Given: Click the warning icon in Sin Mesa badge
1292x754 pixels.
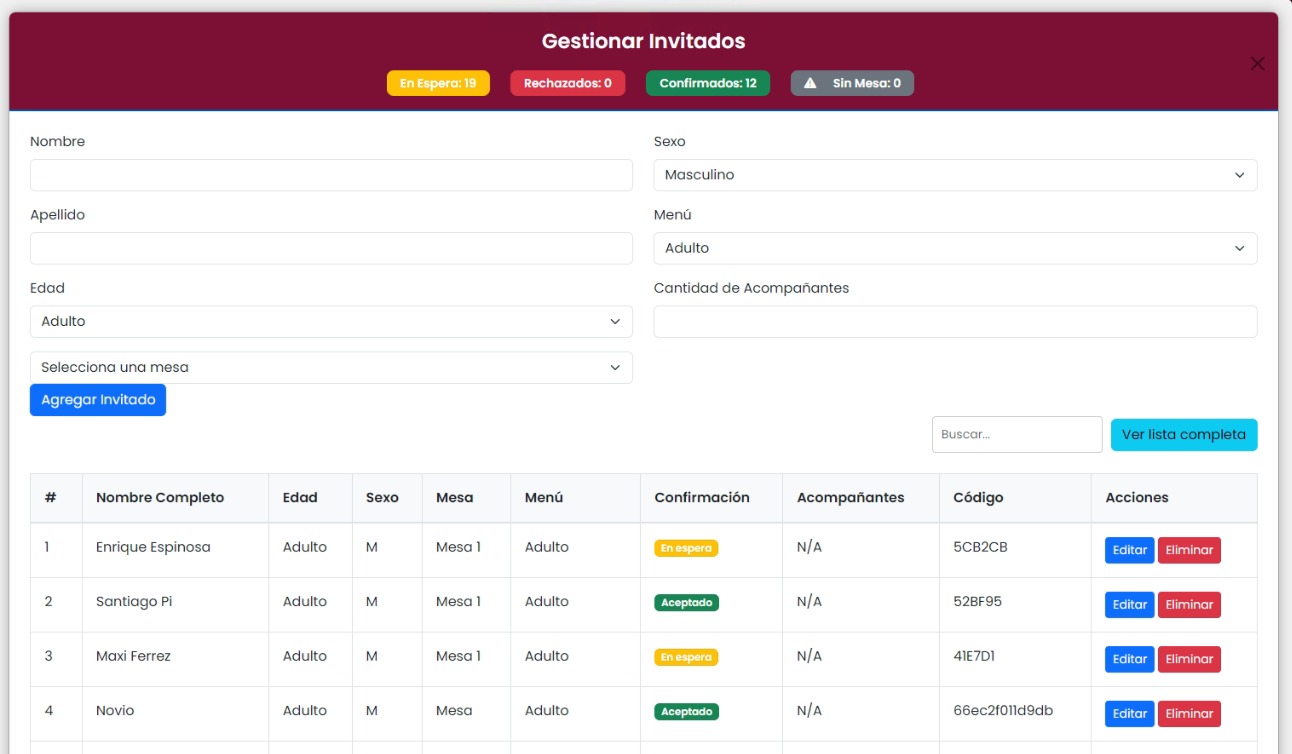Looking at the screenshot, I should tap(811, 83).
